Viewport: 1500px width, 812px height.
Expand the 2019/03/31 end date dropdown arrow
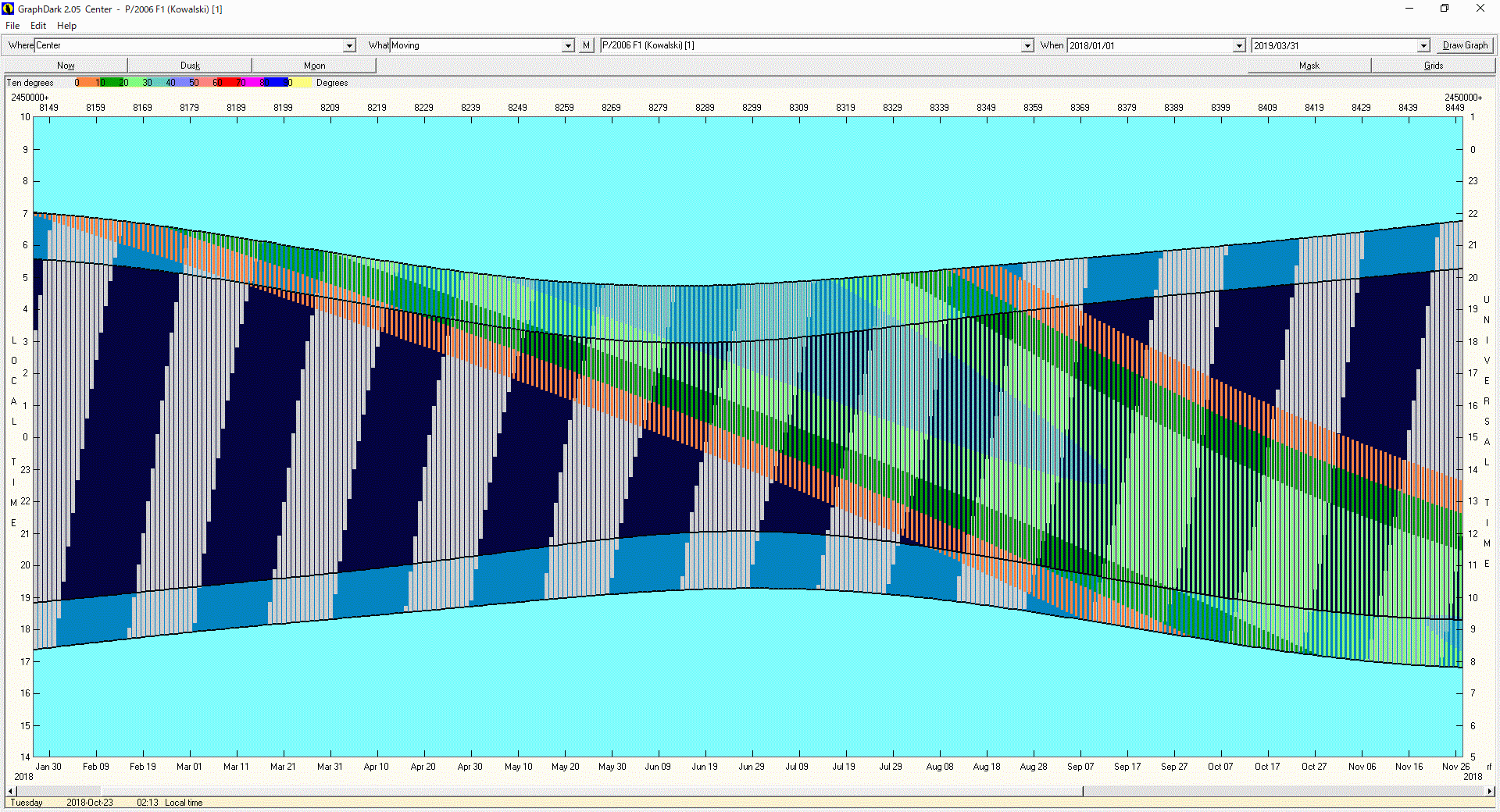(1423, 46)
